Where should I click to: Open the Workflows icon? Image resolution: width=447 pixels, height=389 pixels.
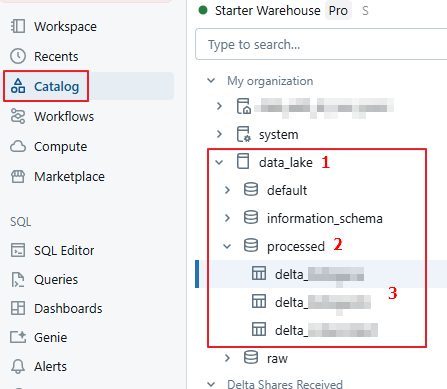[18, 116]
